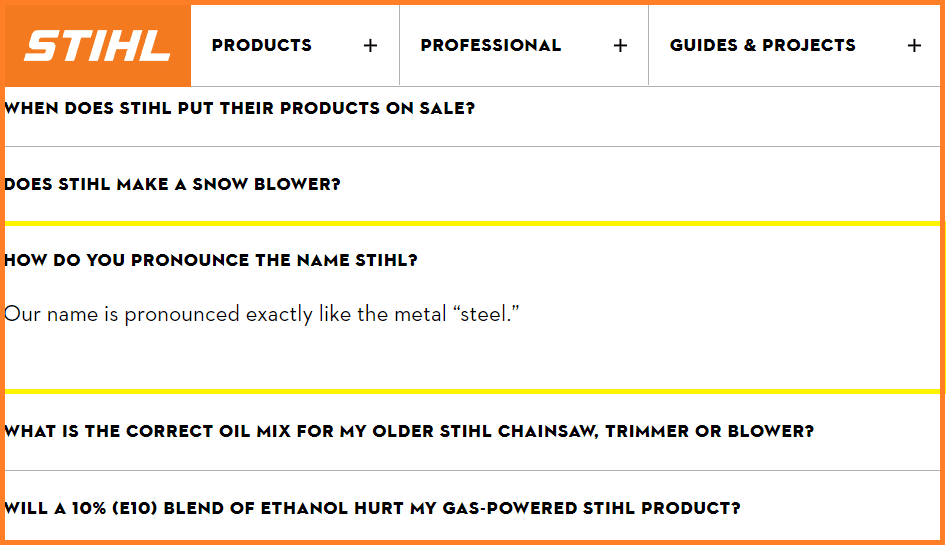Screen dimensions: 946x546
Task: Expand Professional menu with plus icon
Action: (620, 46)
